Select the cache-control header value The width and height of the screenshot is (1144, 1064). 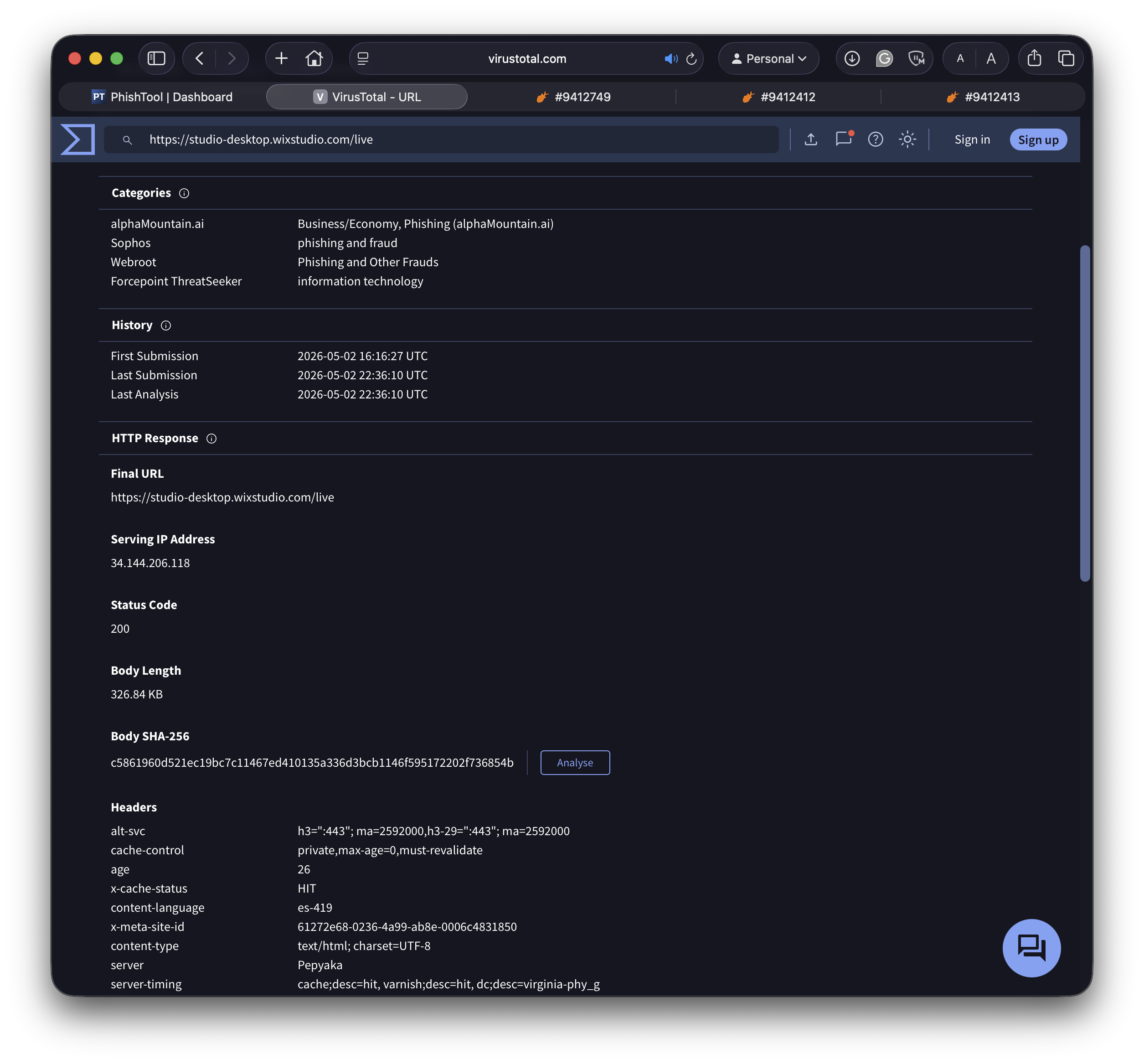(390, 850)
